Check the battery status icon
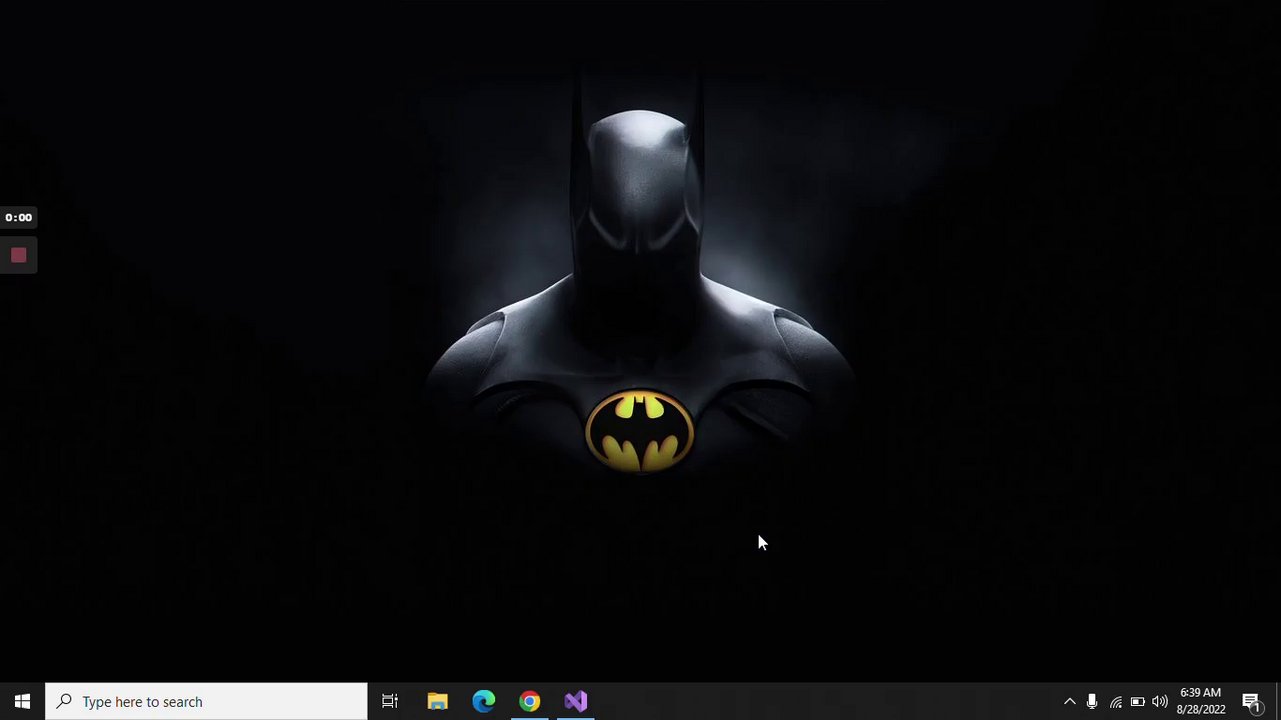Viewport: 1281px width, 720px height. 1138,702
